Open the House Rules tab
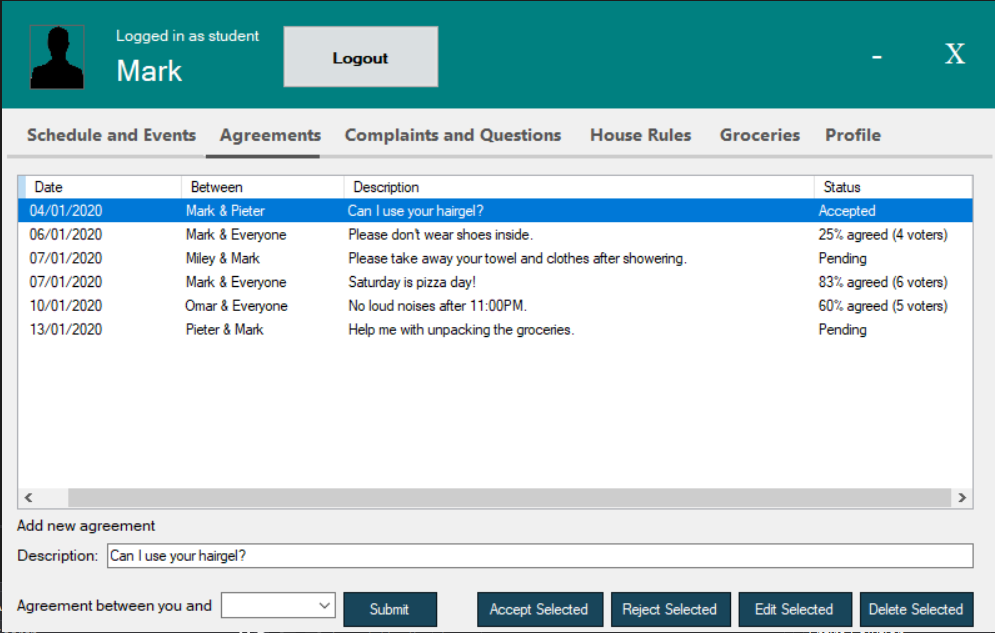This screenshot has width=995, height=633. click(640, 135)
